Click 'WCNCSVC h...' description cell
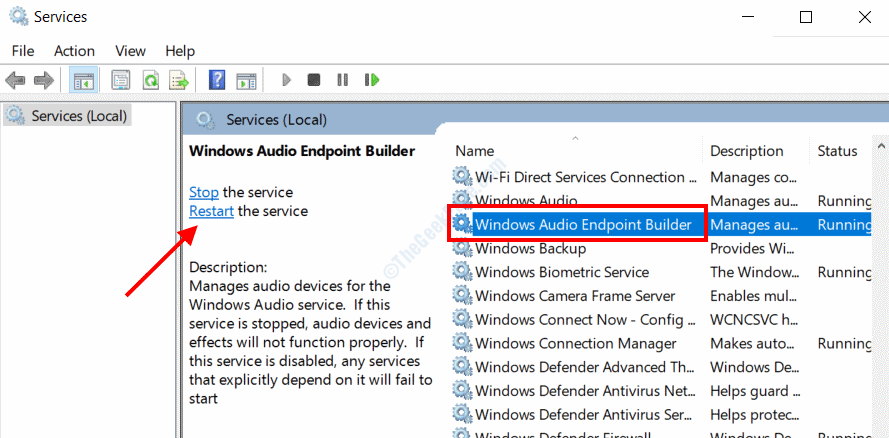 point(754,320)
